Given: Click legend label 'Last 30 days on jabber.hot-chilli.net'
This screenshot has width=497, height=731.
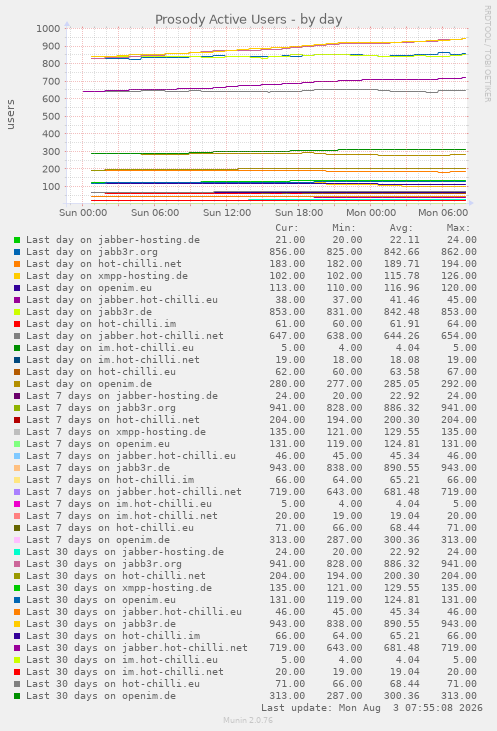Looking at the screenshot, I should coord(137,648).
